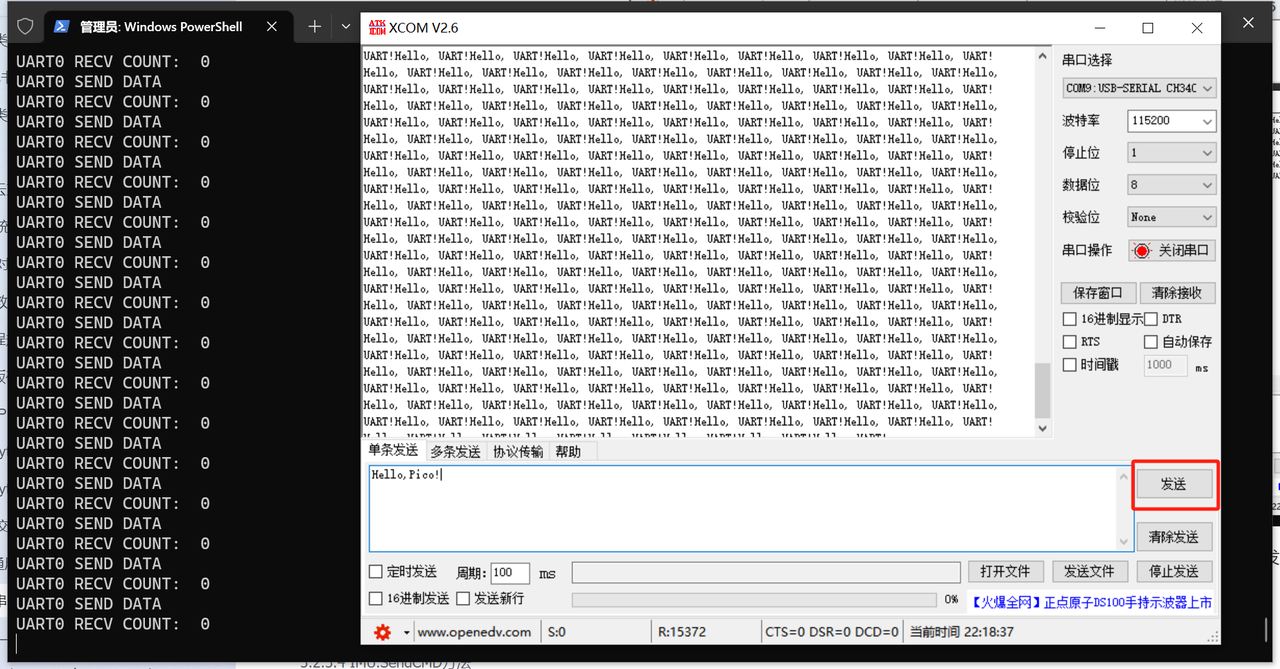The height and width of the screenshot is (669, 1280).
Task: Click 打开文件 button
Action: 1005,572
